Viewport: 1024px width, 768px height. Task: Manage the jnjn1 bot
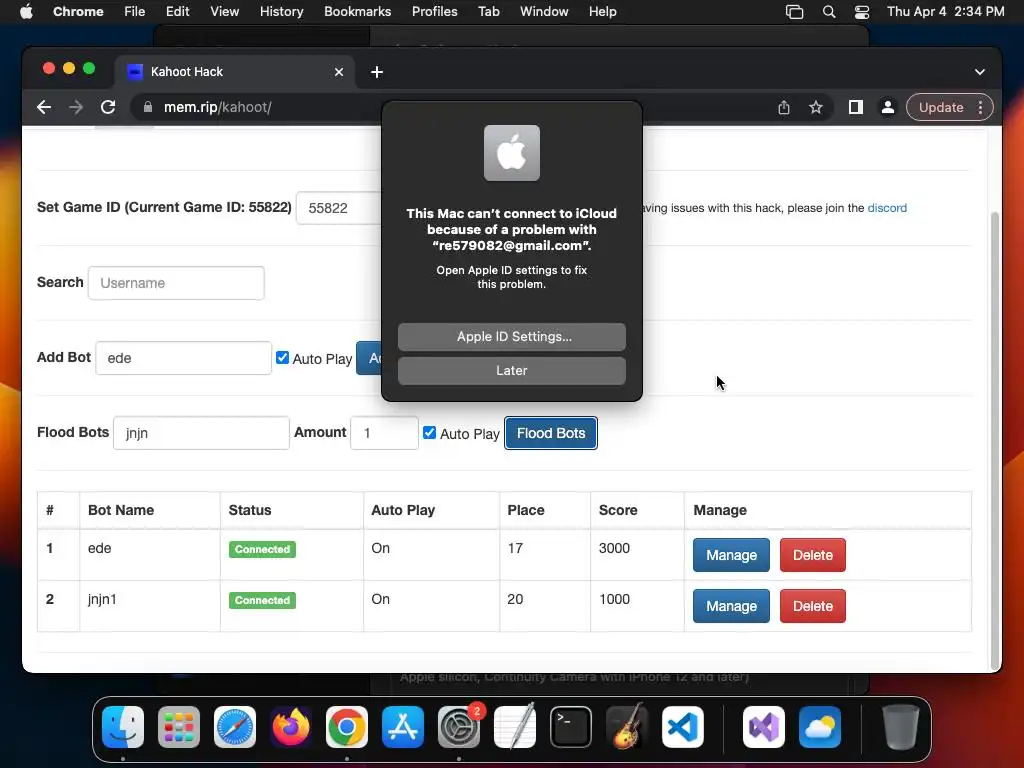tap(731, 606)
